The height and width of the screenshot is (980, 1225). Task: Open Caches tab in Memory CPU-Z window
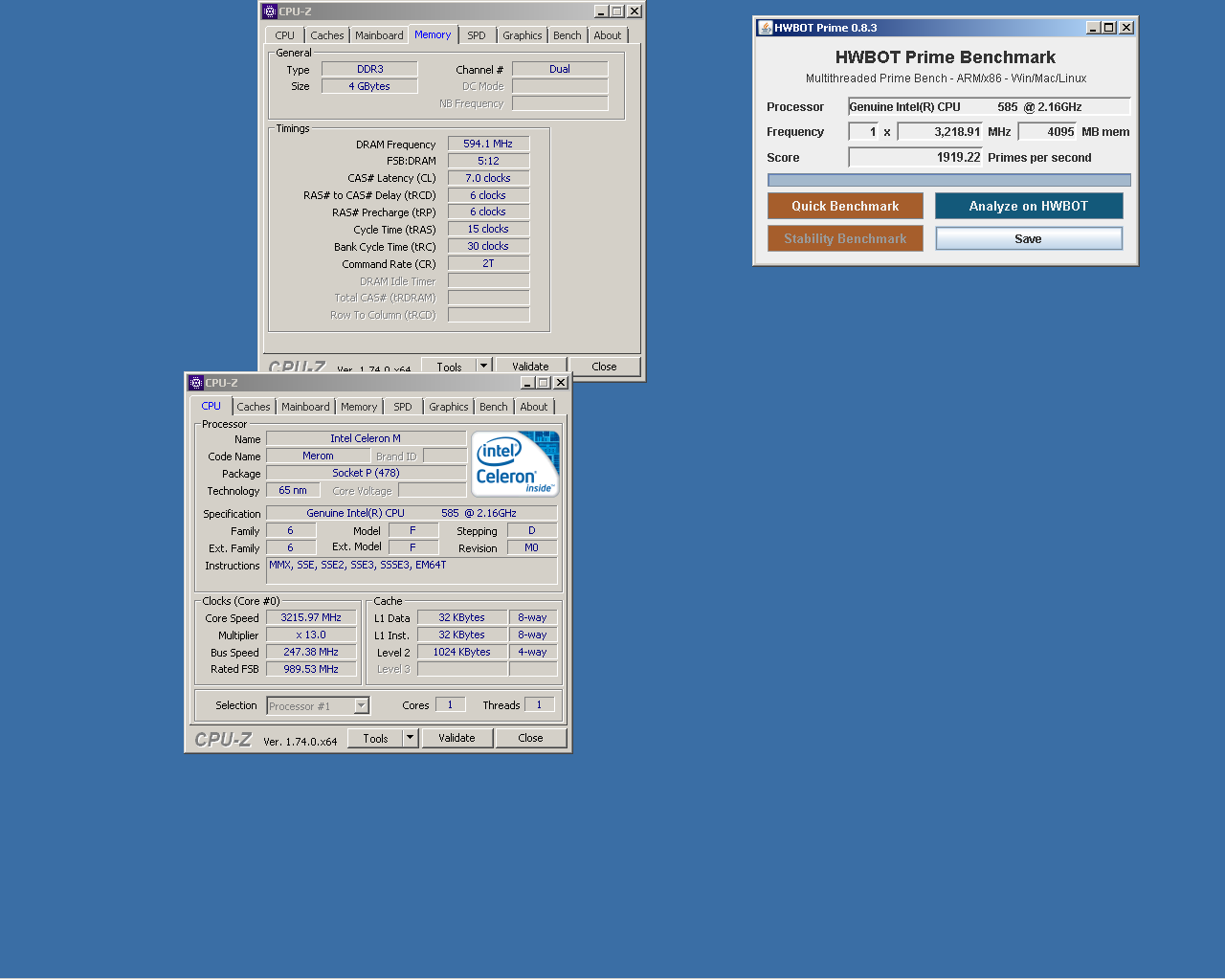[327, 35]
